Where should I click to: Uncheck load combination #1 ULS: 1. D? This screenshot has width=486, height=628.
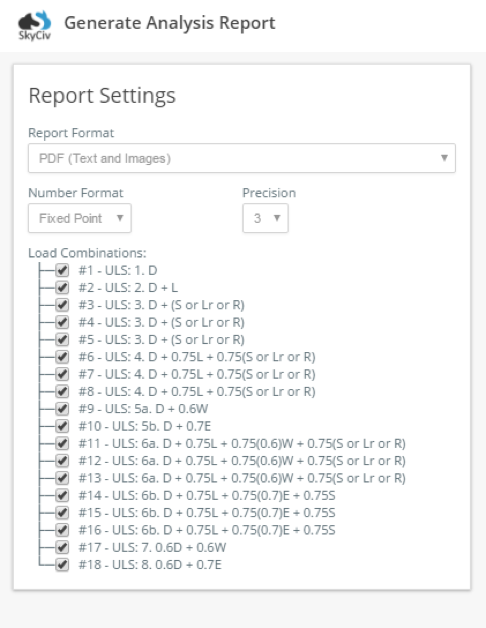tap(62, 270)
